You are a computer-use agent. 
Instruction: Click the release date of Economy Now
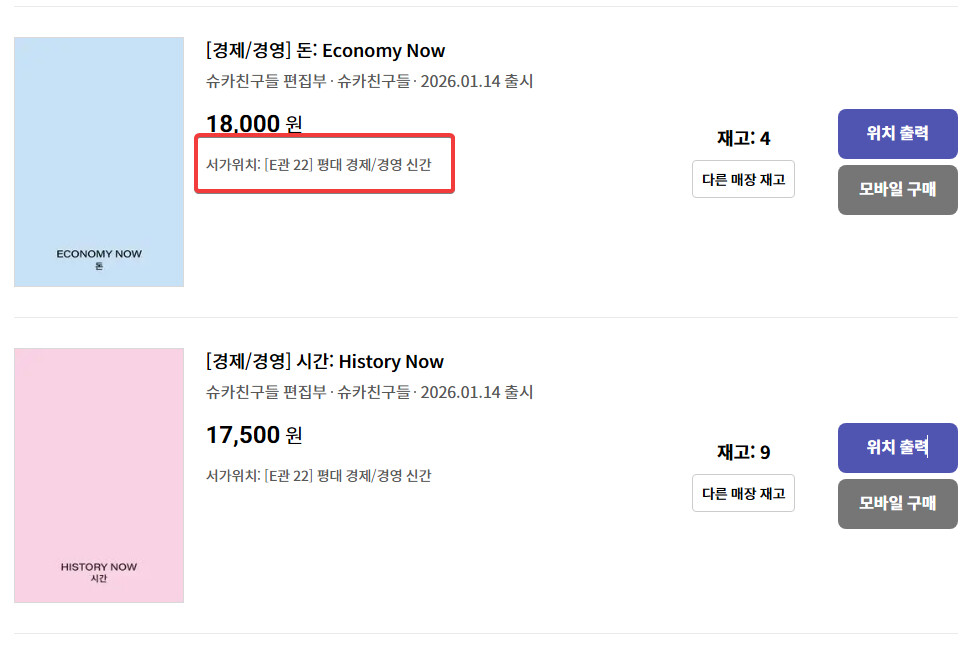[x=477, y=82]
